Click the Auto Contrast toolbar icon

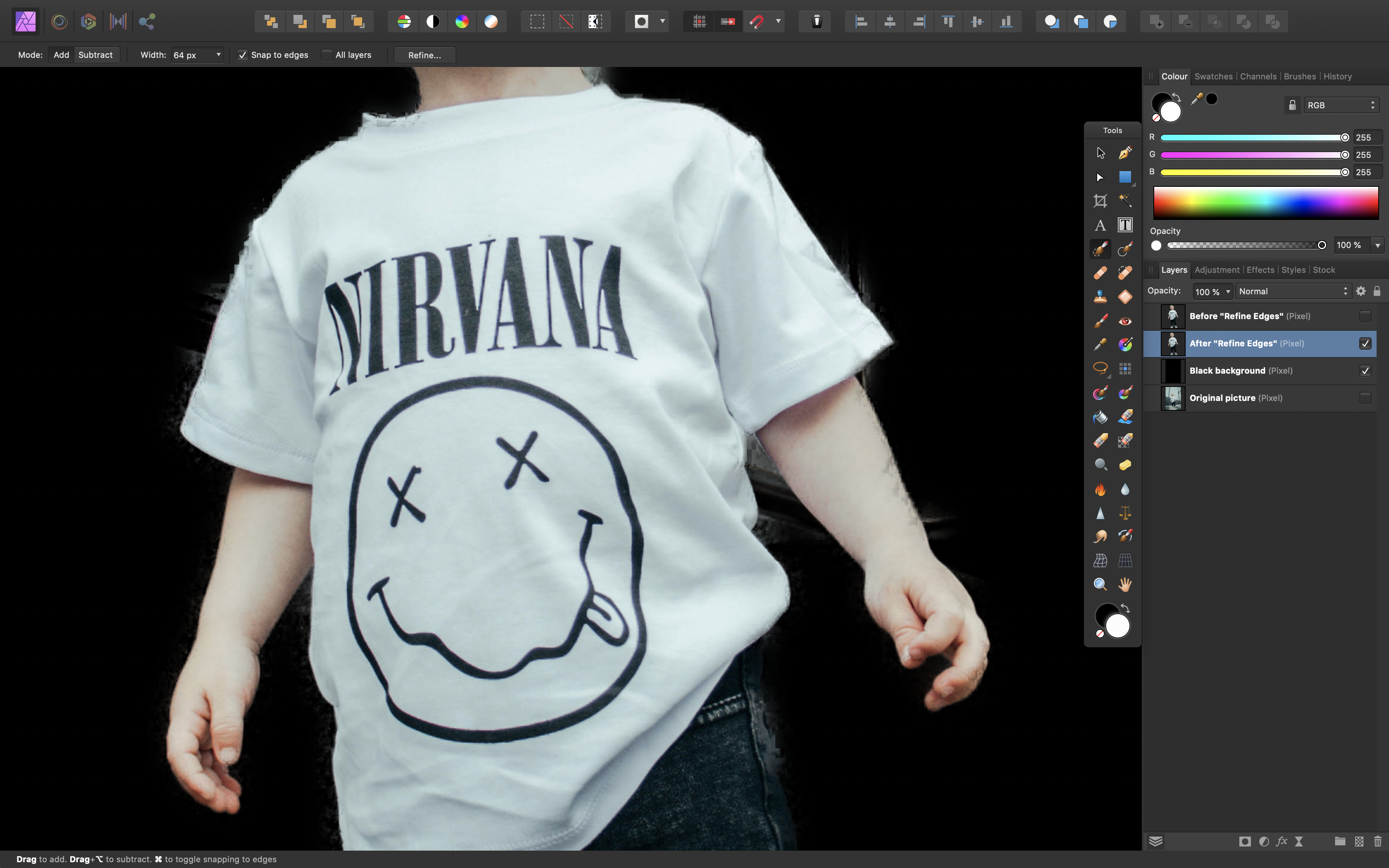click(x=433, y=22)
